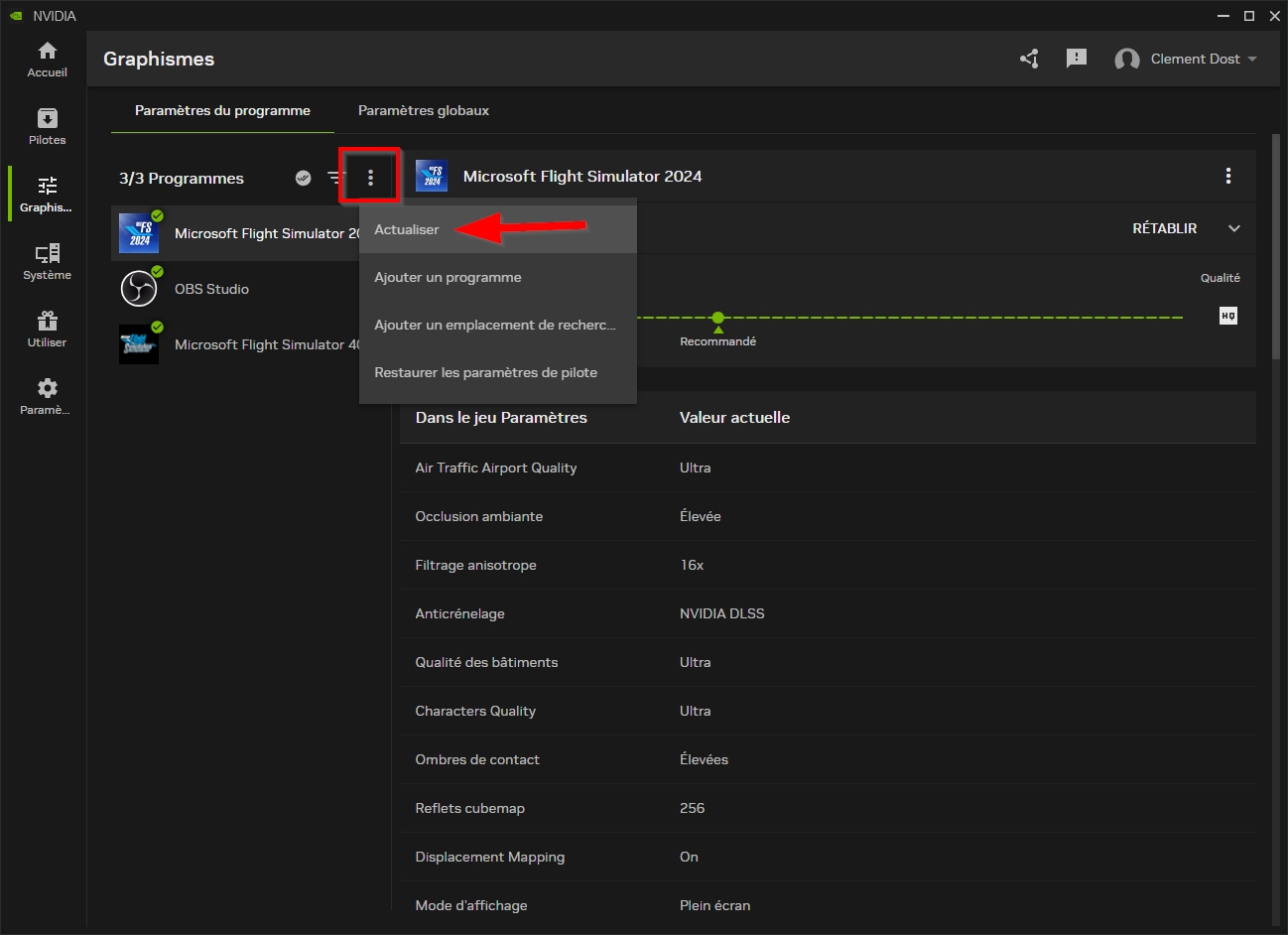Choose Ajouter un emplacement de recherche
The height and width of the screenshot is (935, 1288).
(x=498, y=325)
